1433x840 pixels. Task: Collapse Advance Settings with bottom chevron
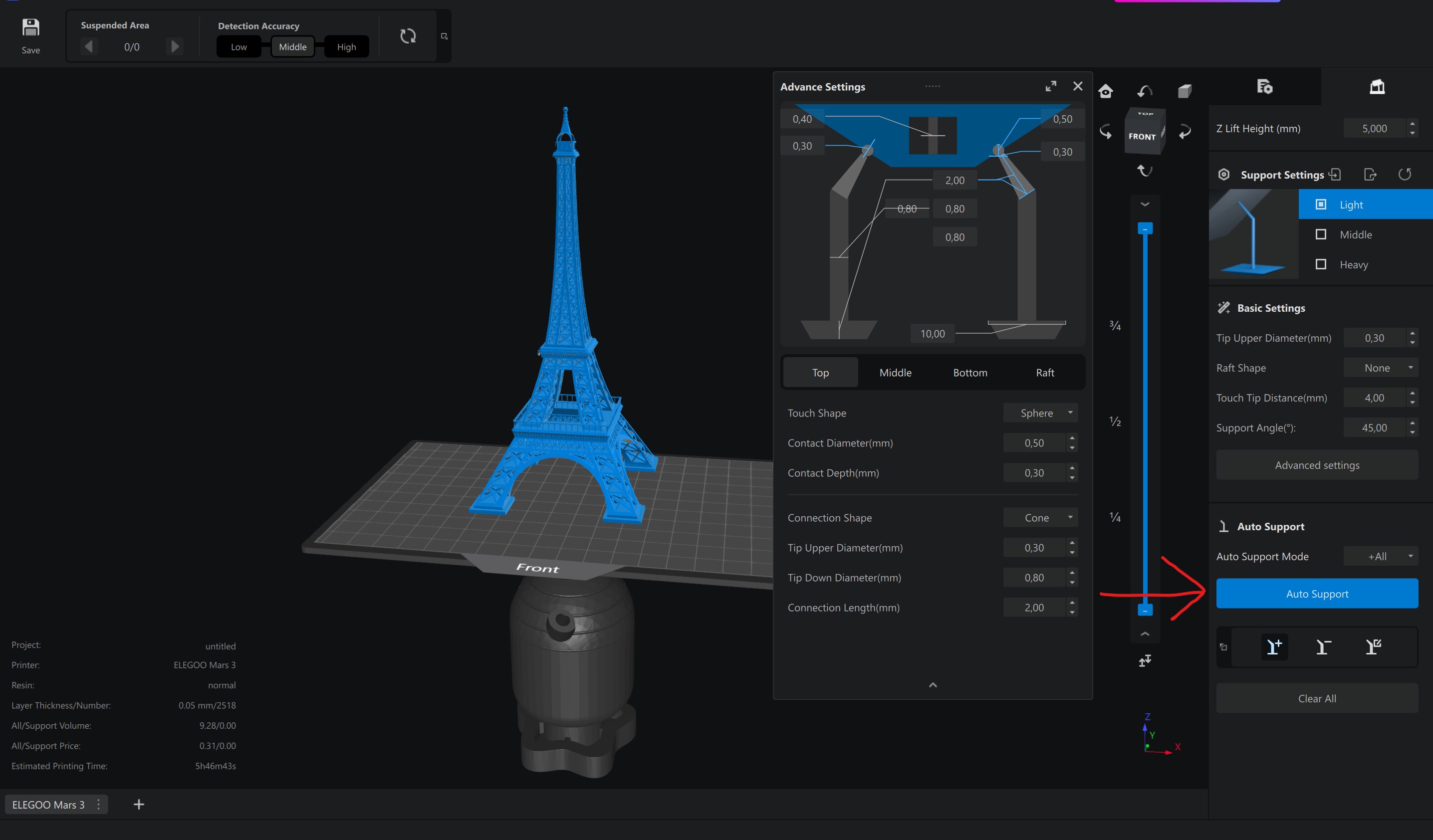(x=933, y=685)
